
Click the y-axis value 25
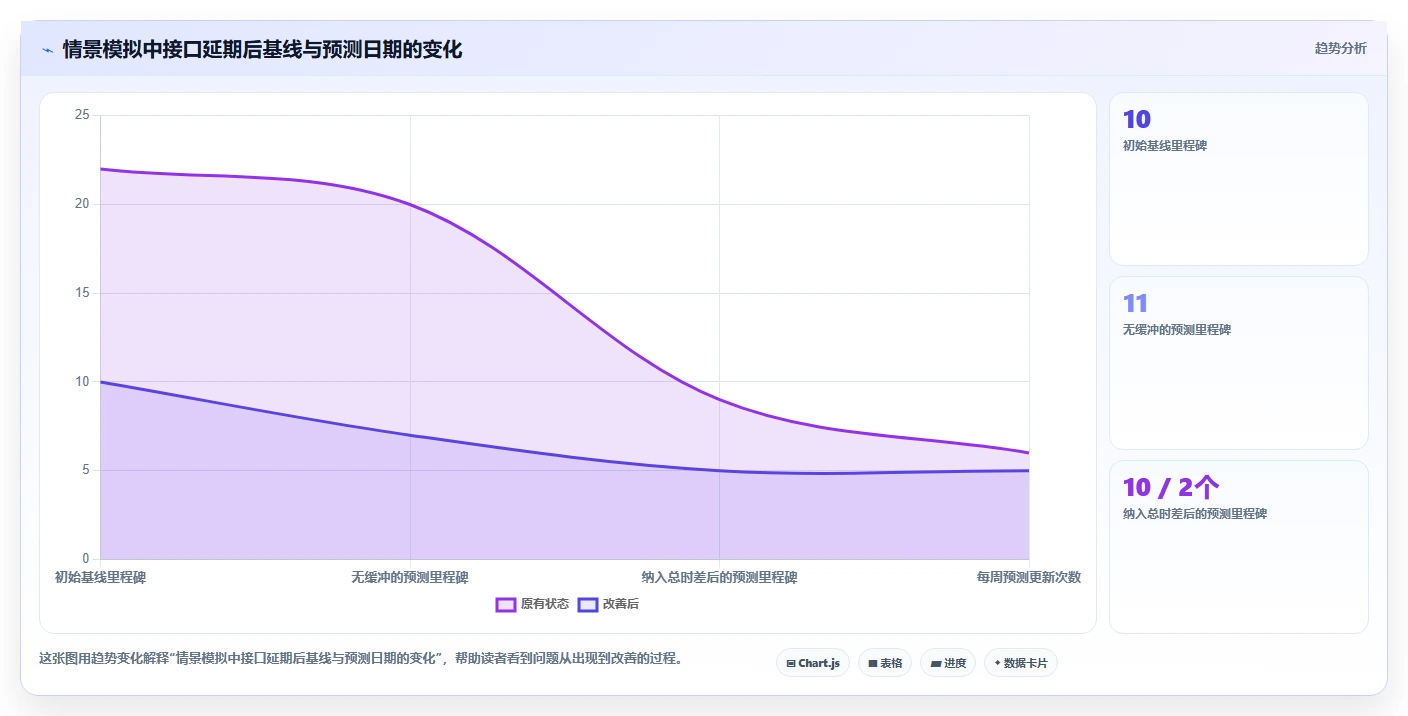pyautogui.click(x=82, y=115)
